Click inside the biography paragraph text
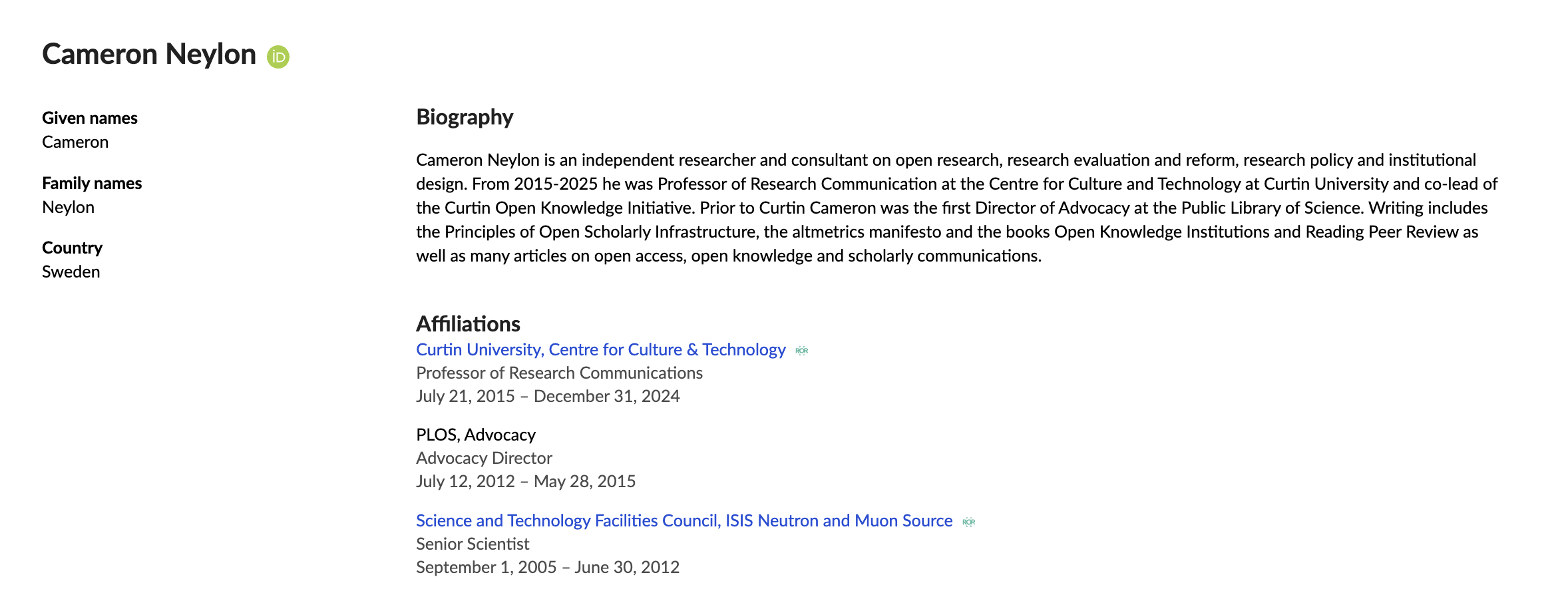The image size is (1568, 591). (x=956, y=208)
